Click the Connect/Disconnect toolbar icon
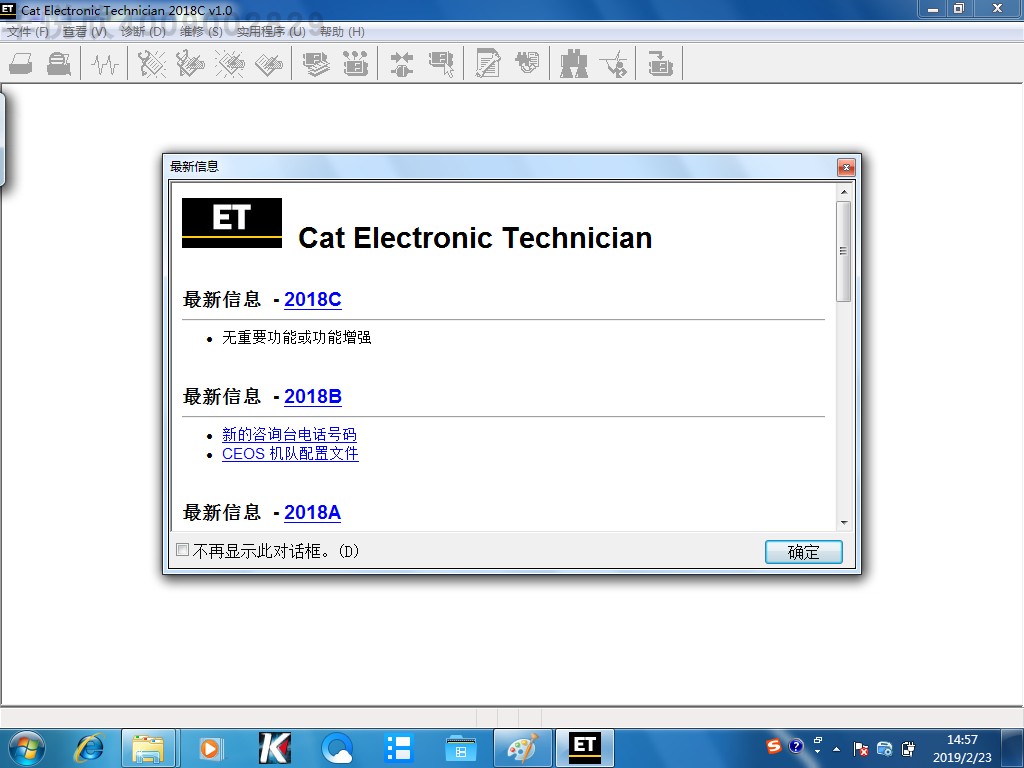1024x768 pixels. coord(402,64)
